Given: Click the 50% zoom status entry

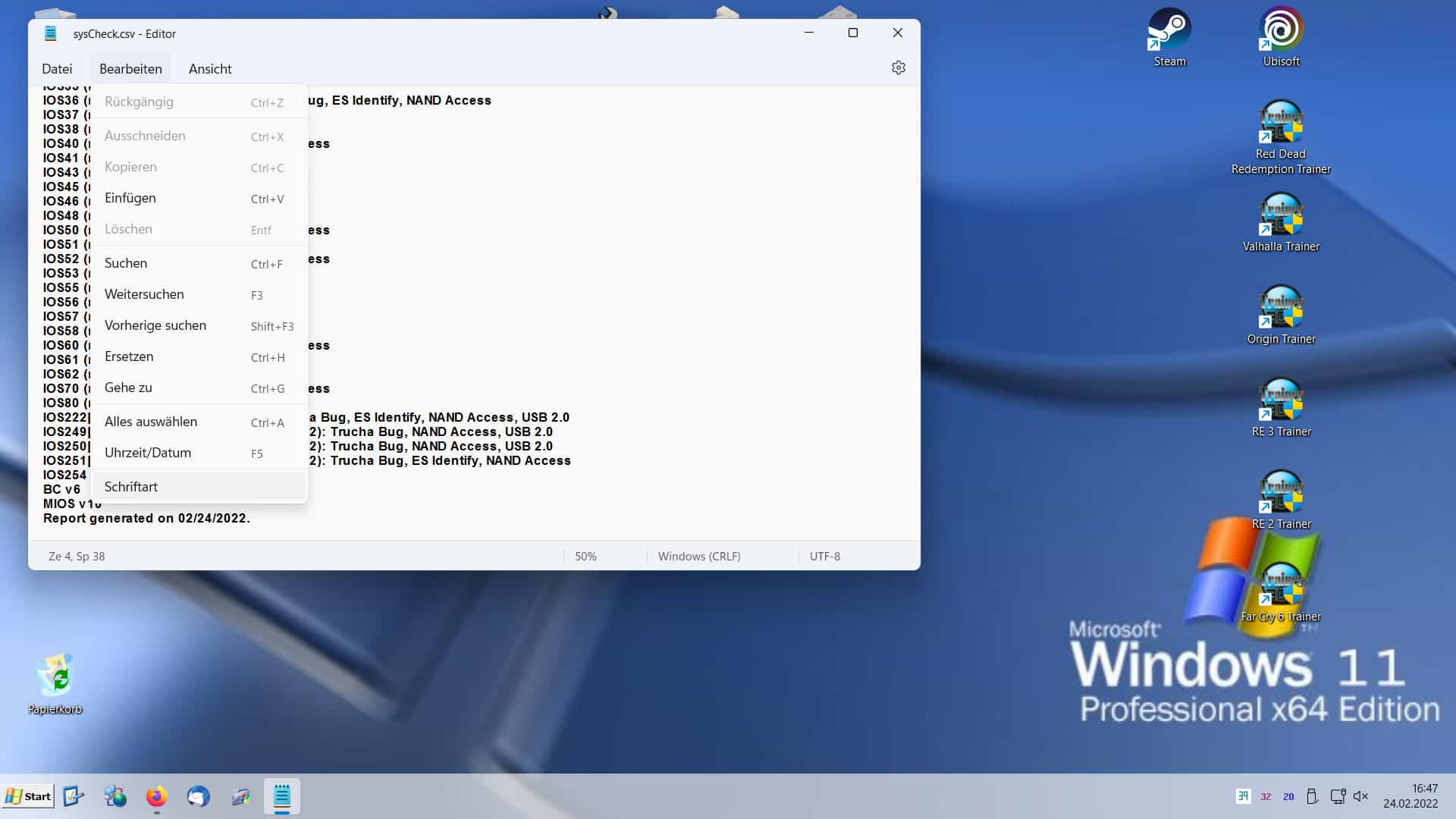Looking at the screenshot, I should 585,557.
